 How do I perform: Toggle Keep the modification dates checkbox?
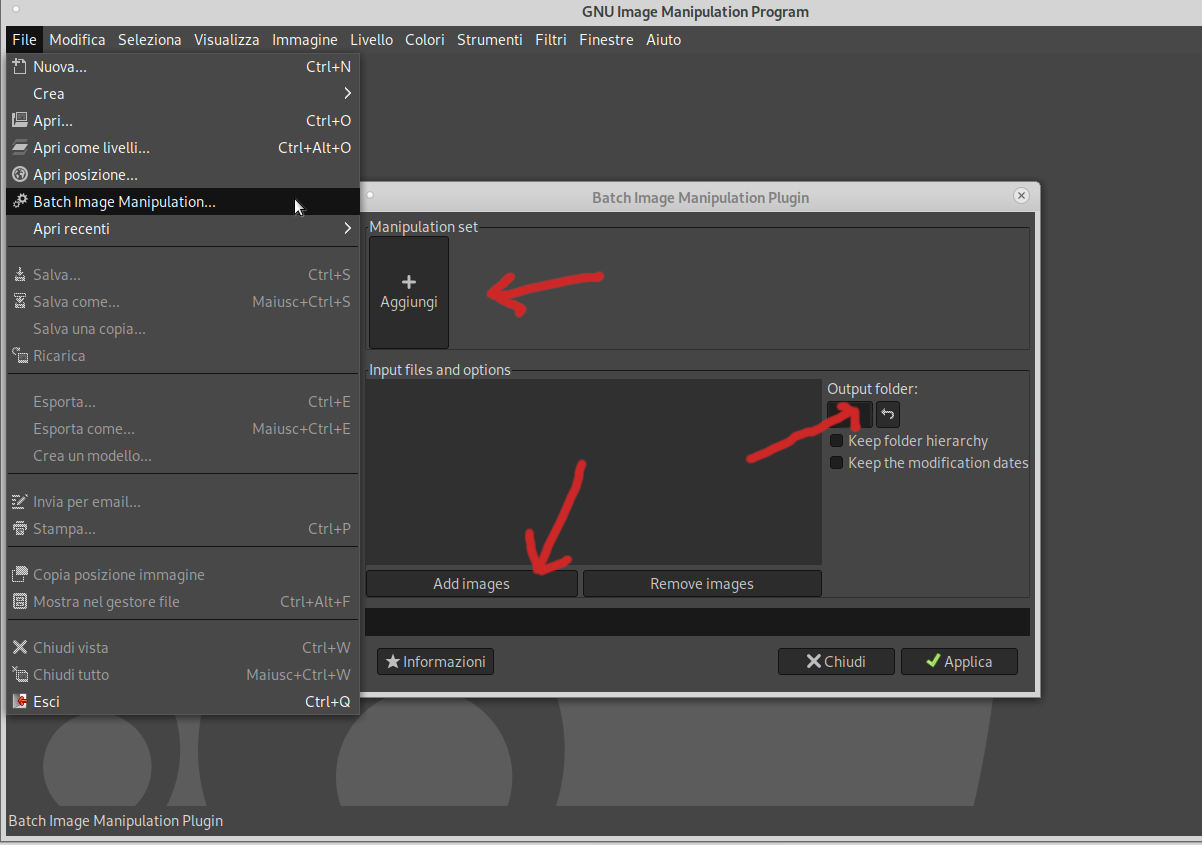837,463
